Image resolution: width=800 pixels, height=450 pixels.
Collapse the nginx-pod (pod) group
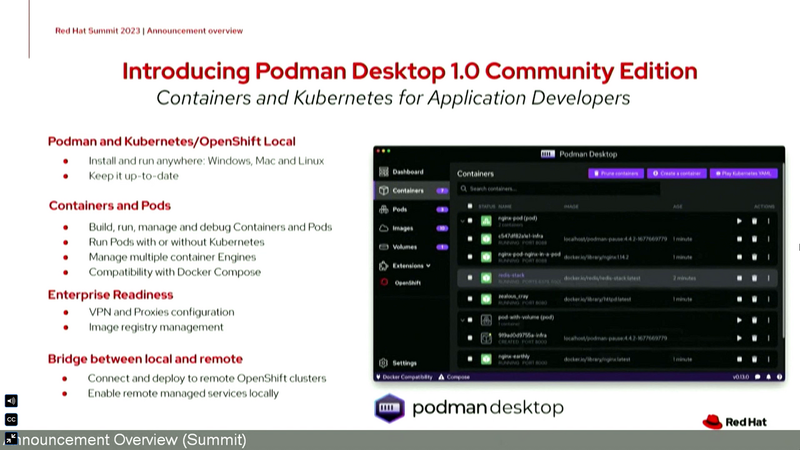tap(462, 221)
